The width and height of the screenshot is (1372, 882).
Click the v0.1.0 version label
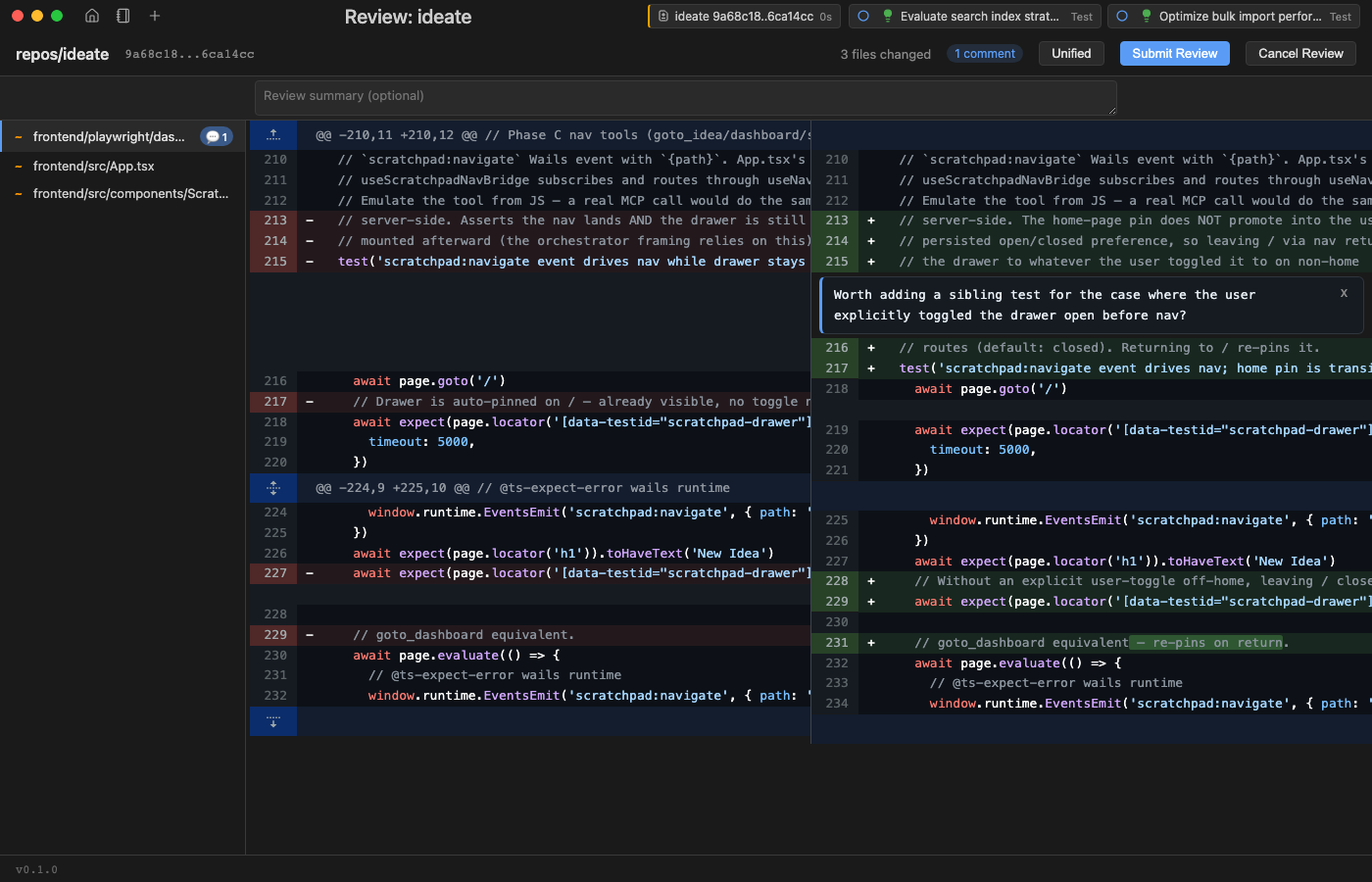coord(36,869)
